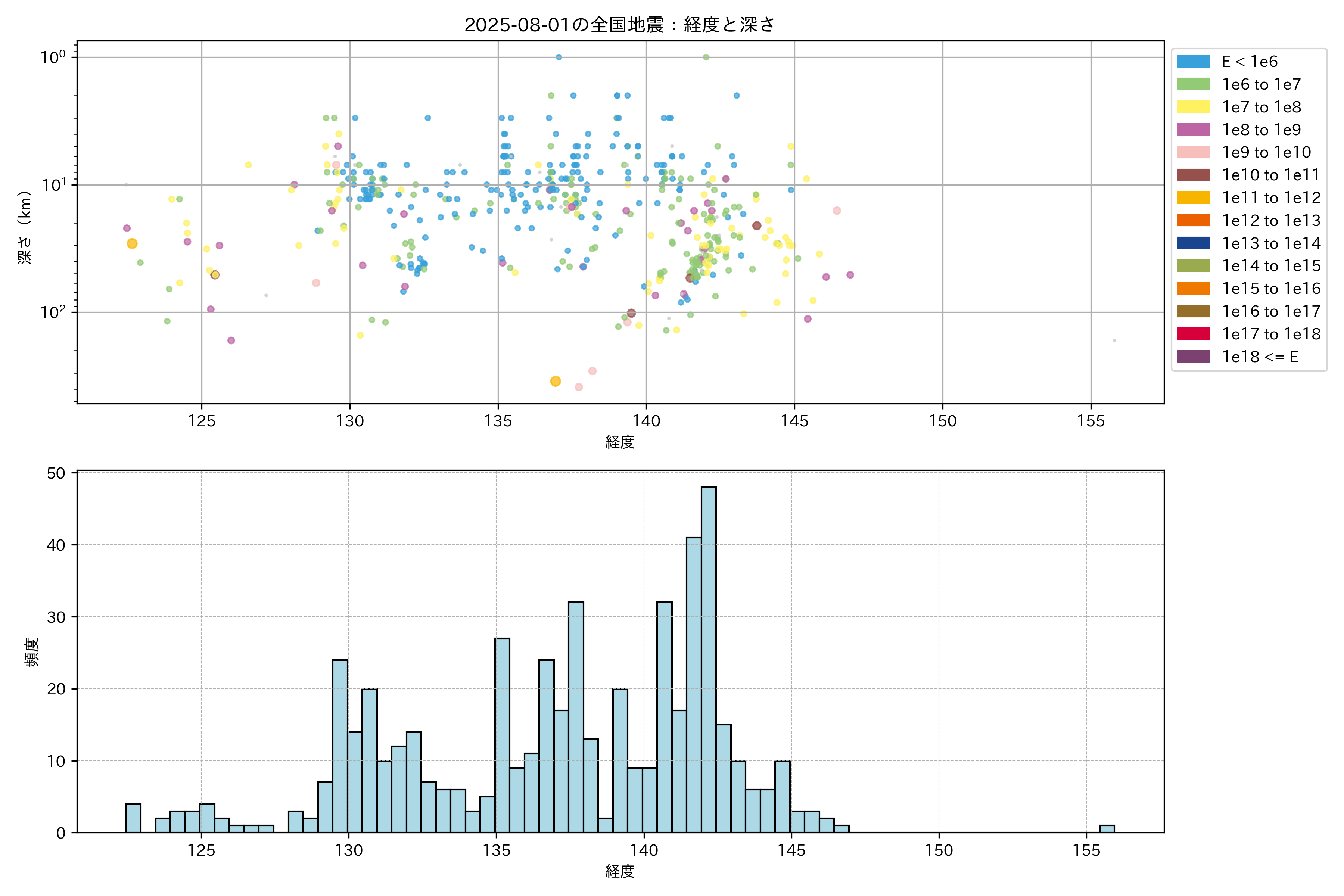Click the brown 1e10 to 1e11 swatch
The width and height of the screenshot is (1344, 896).
1192,175
